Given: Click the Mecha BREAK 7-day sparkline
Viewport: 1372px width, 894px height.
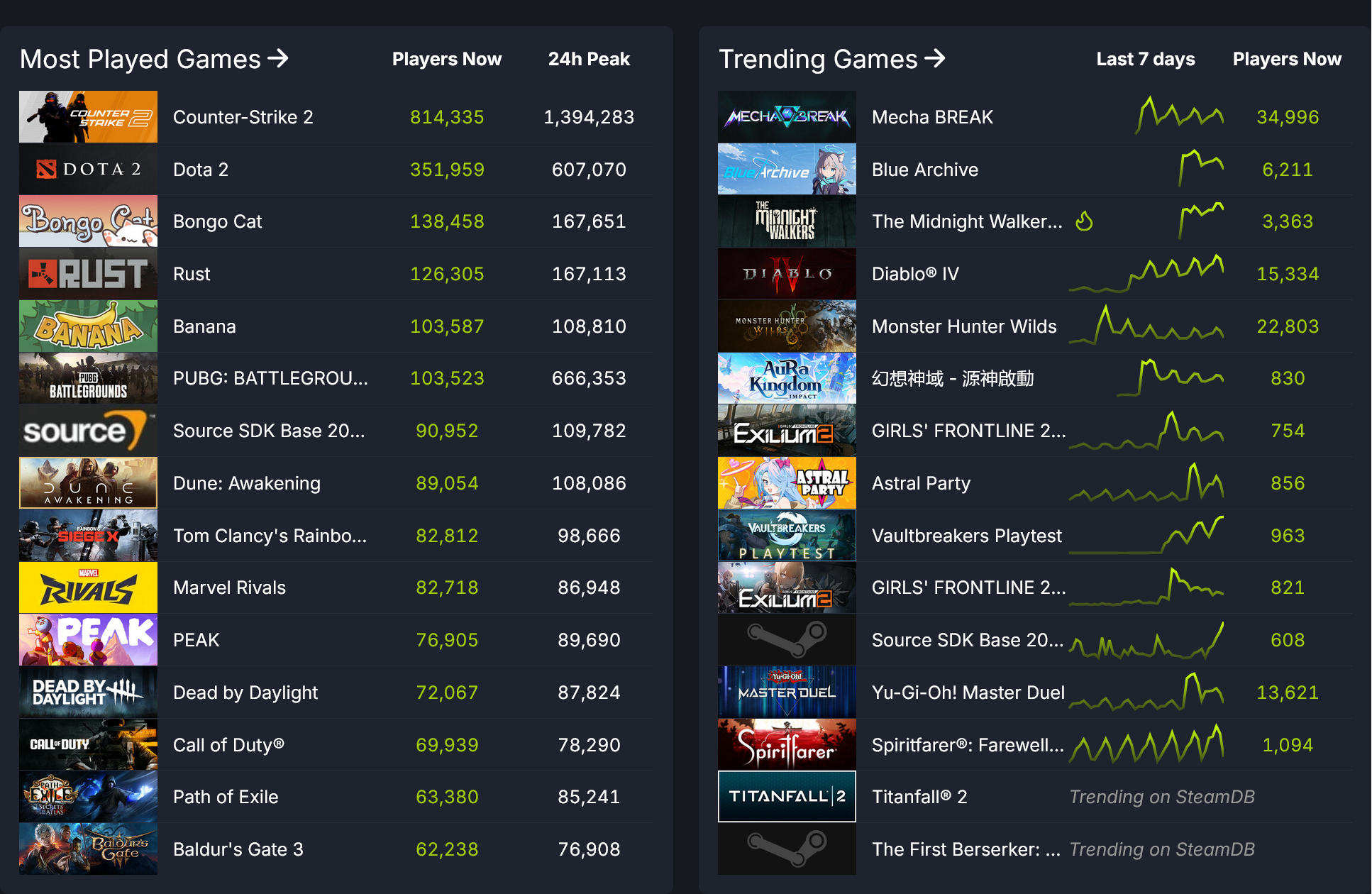Looking at the screenshot, I should click(1179, 116).
